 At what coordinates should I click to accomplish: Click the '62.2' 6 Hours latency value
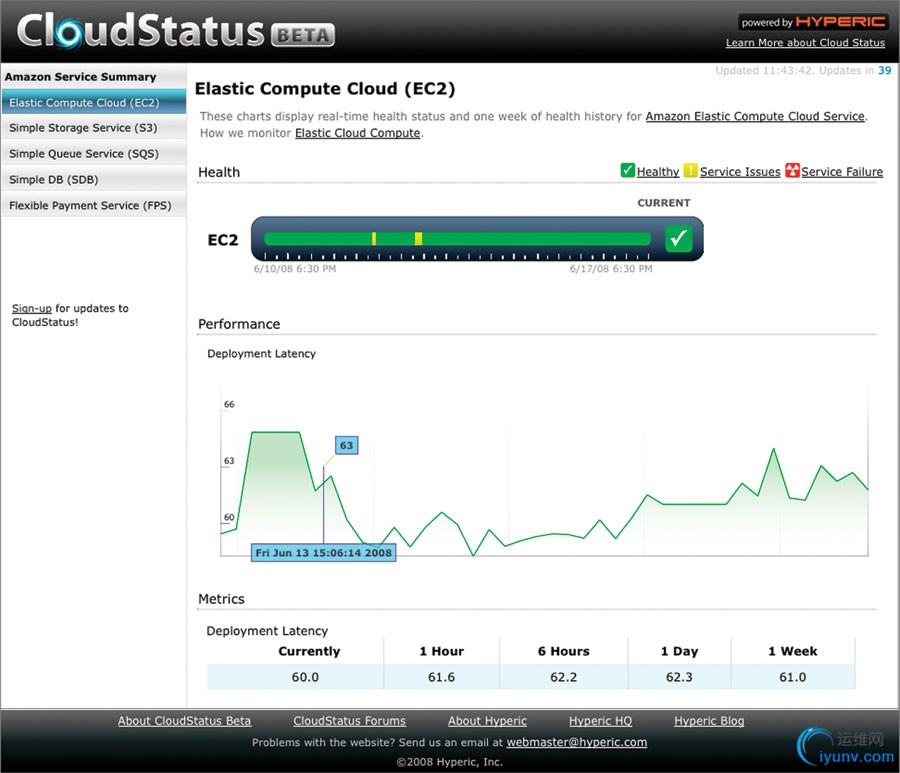coord(563,677)
